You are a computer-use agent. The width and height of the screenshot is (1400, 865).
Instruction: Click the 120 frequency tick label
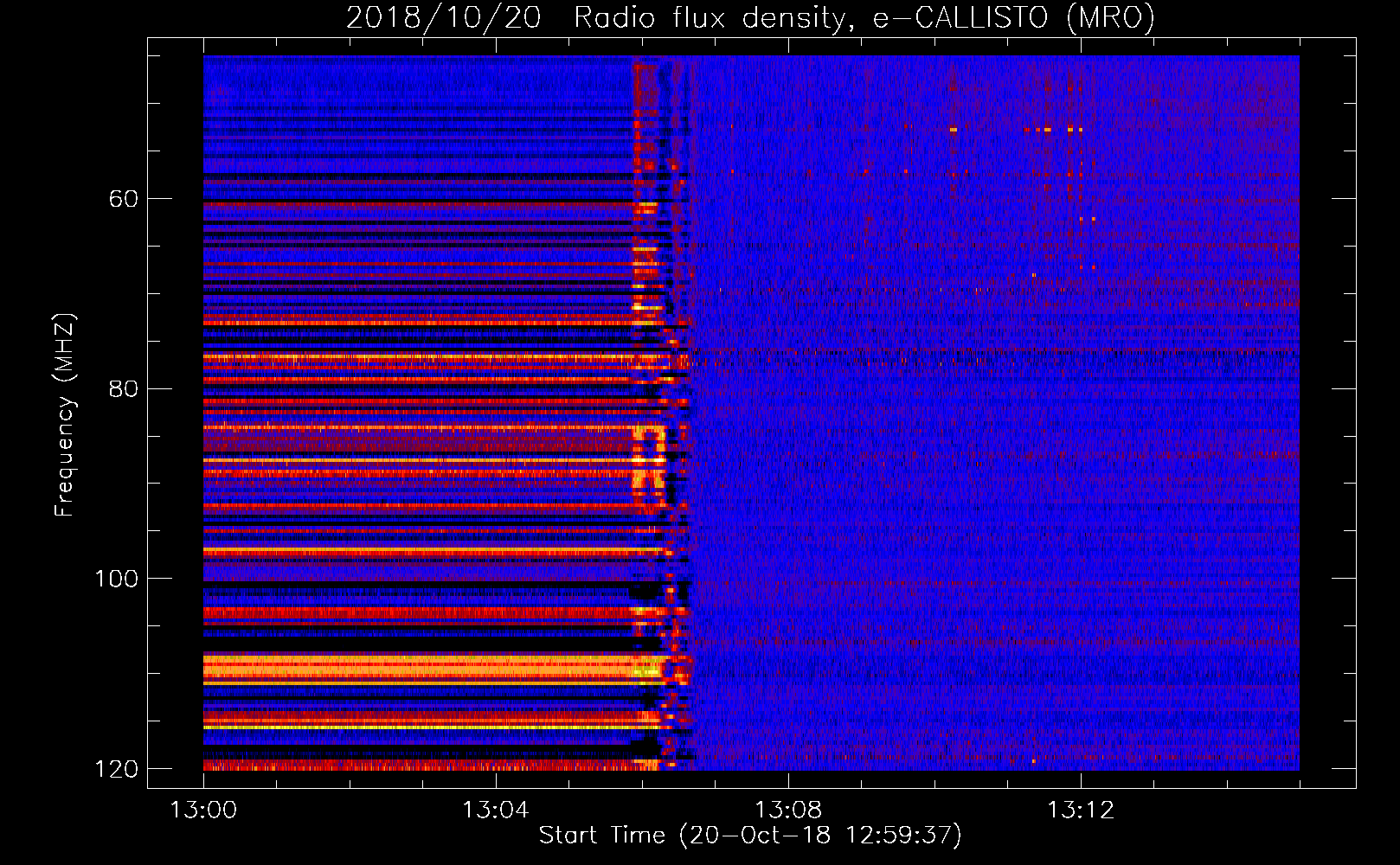(x=116, y=769)
